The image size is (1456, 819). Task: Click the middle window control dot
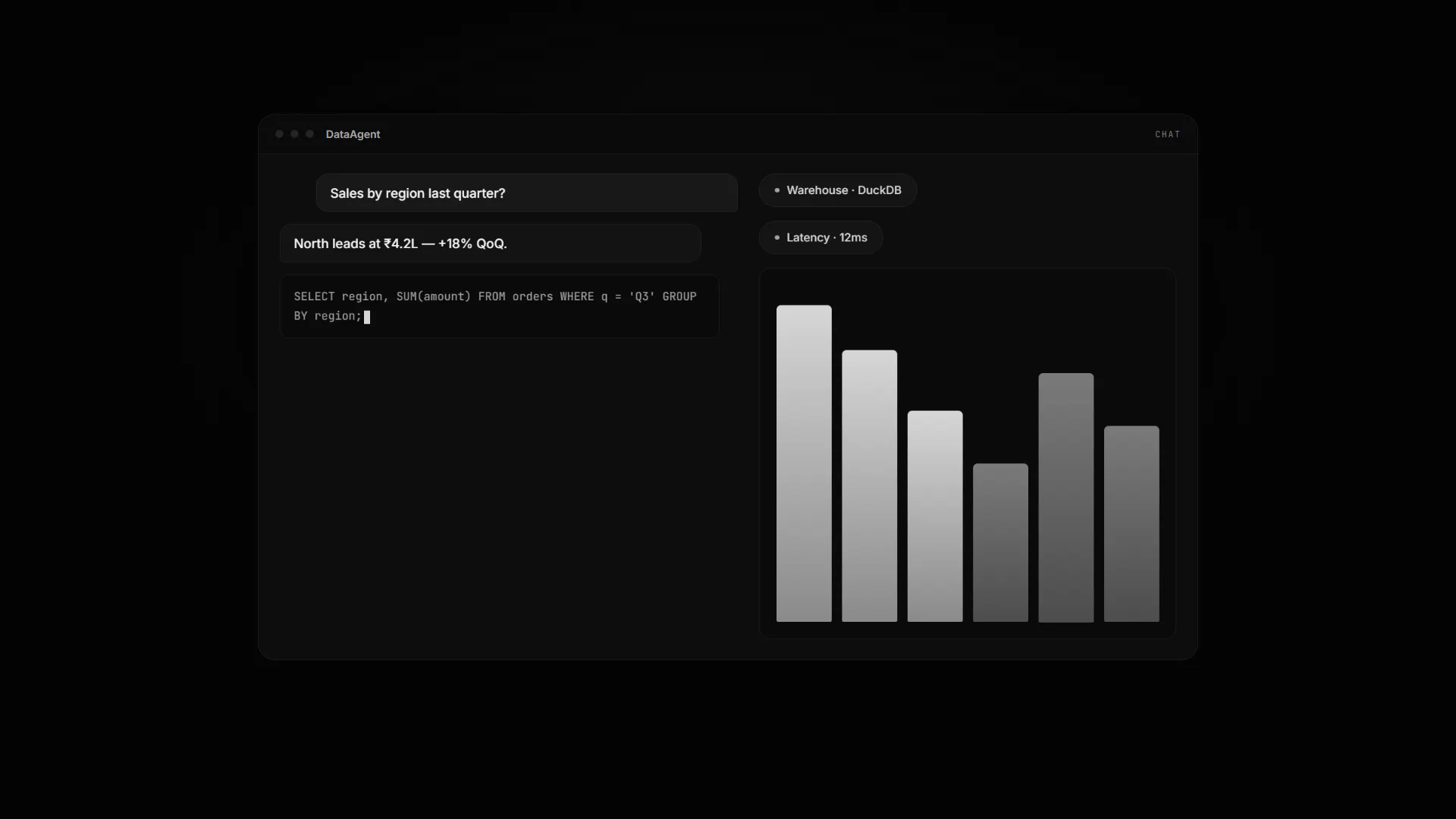tap(294, 134)
